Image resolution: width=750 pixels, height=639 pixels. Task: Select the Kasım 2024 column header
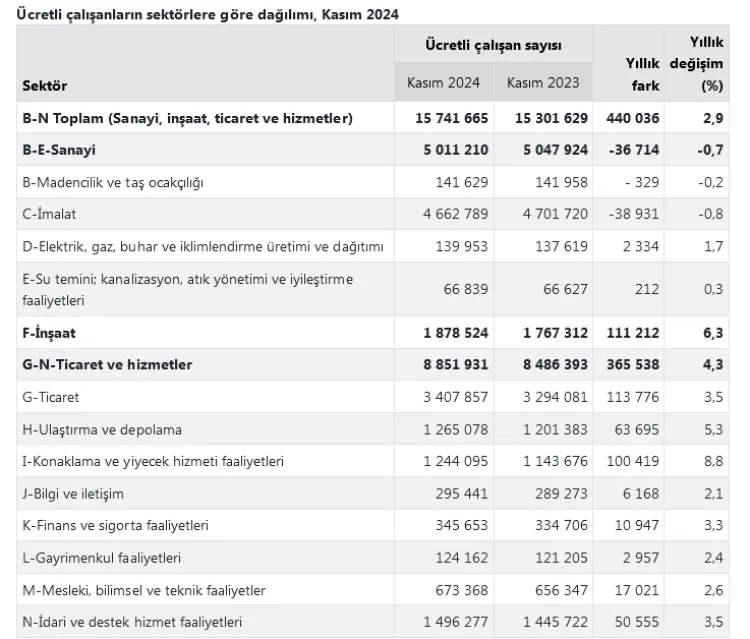[x=443, y=83]
